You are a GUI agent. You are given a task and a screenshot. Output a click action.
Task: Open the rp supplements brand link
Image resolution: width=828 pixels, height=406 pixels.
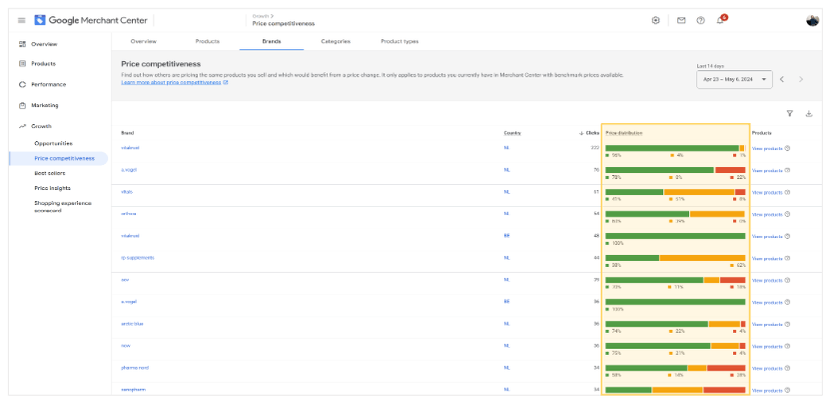pyautogui.click(x=138, y=258)
